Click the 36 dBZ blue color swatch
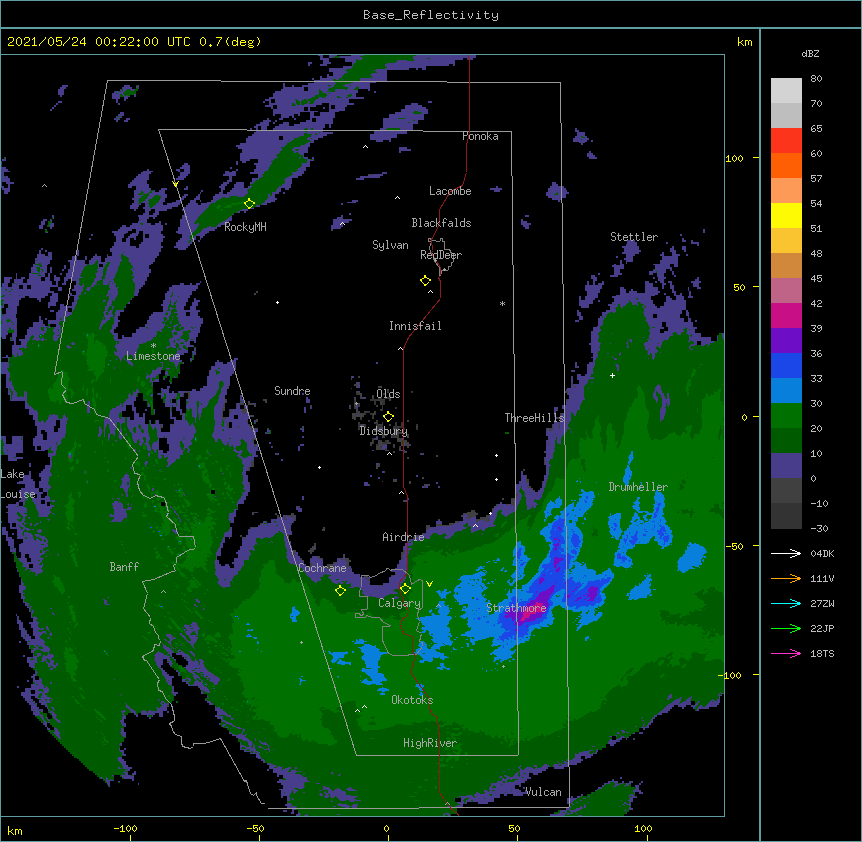The width and height of the screenshot is (862, 842). click(x=786, y=365)
